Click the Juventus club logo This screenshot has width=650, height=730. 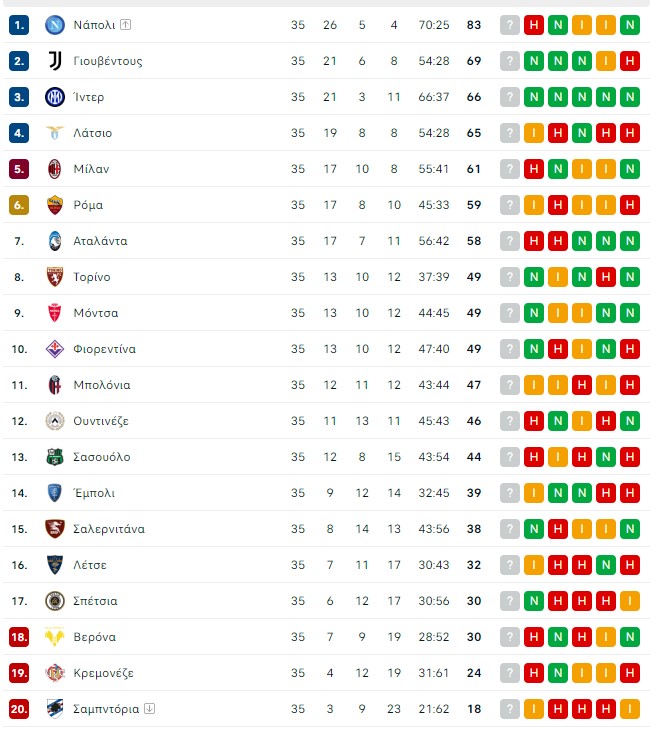point(54,61)
